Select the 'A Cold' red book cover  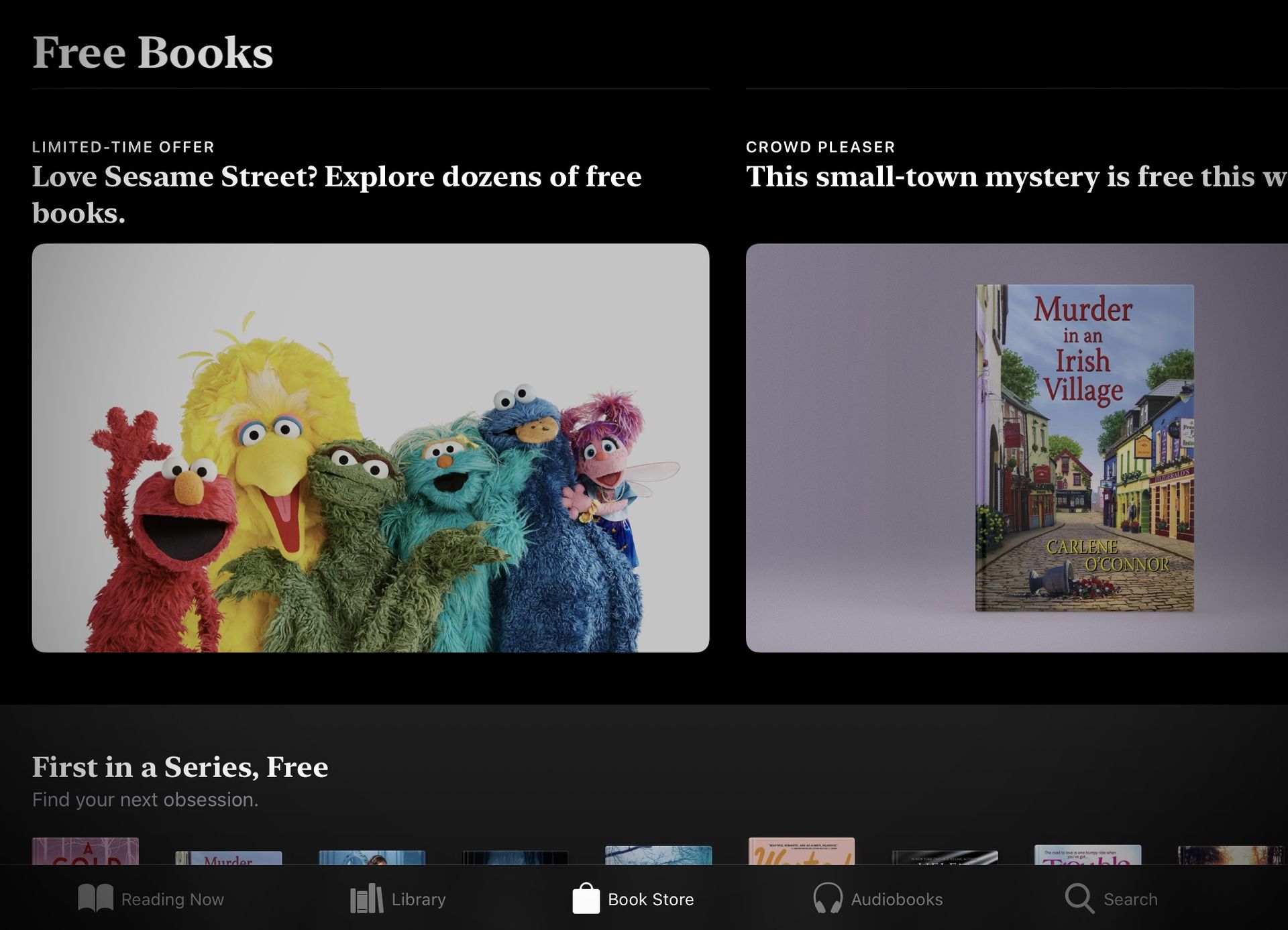point(85,851)
